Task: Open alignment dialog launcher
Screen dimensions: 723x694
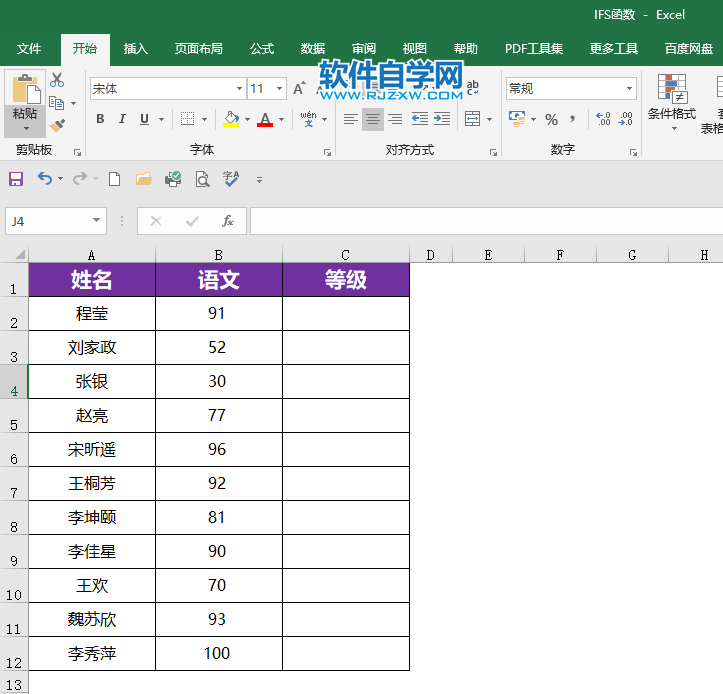Action: click(493, 152)
